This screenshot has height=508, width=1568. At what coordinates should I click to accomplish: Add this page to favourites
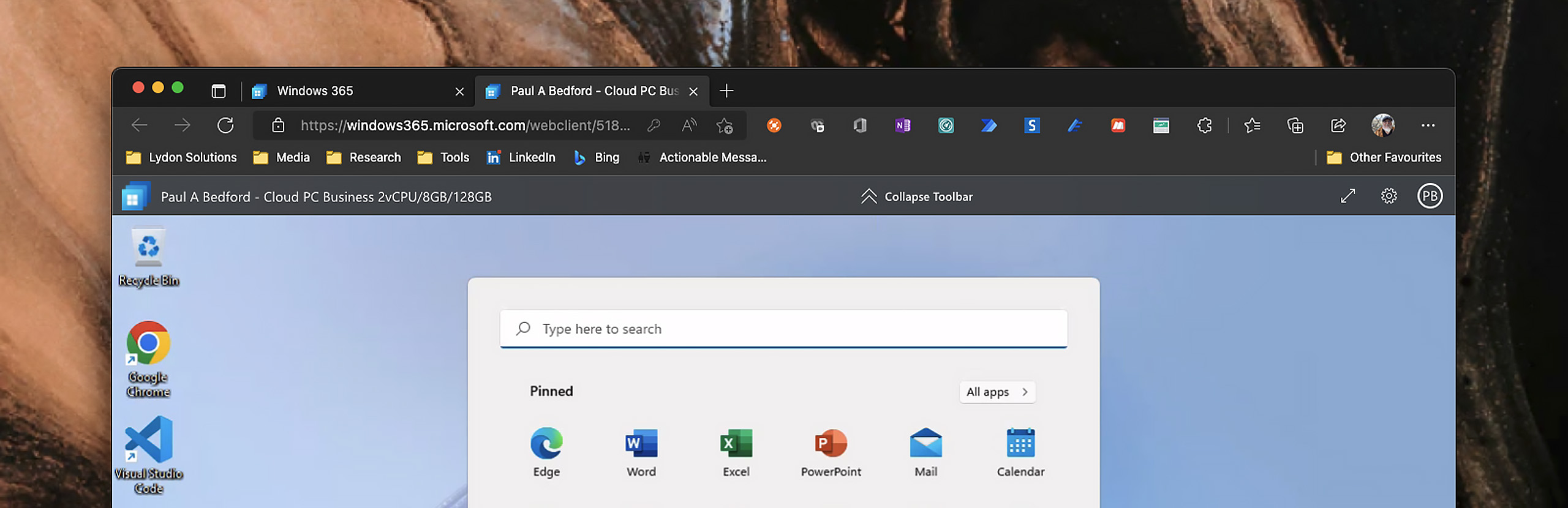pos(725,125)
